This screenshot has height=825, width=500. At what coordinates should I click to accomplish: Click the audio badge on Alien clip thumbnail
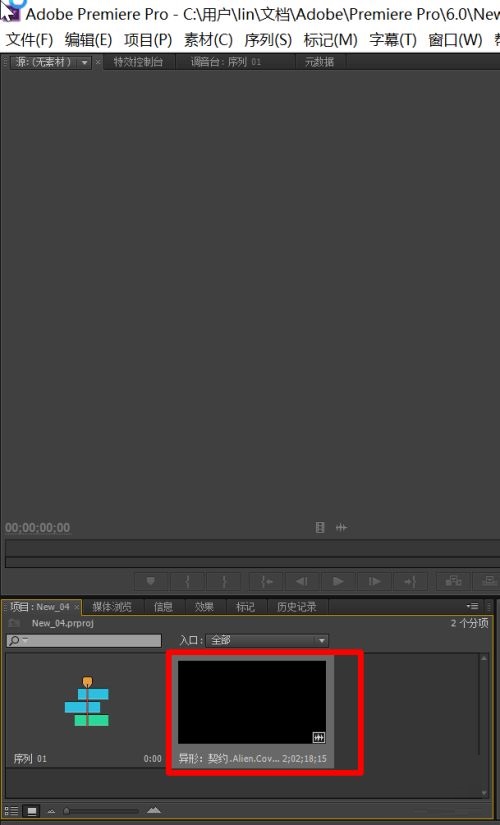click(x=318, y=737)
